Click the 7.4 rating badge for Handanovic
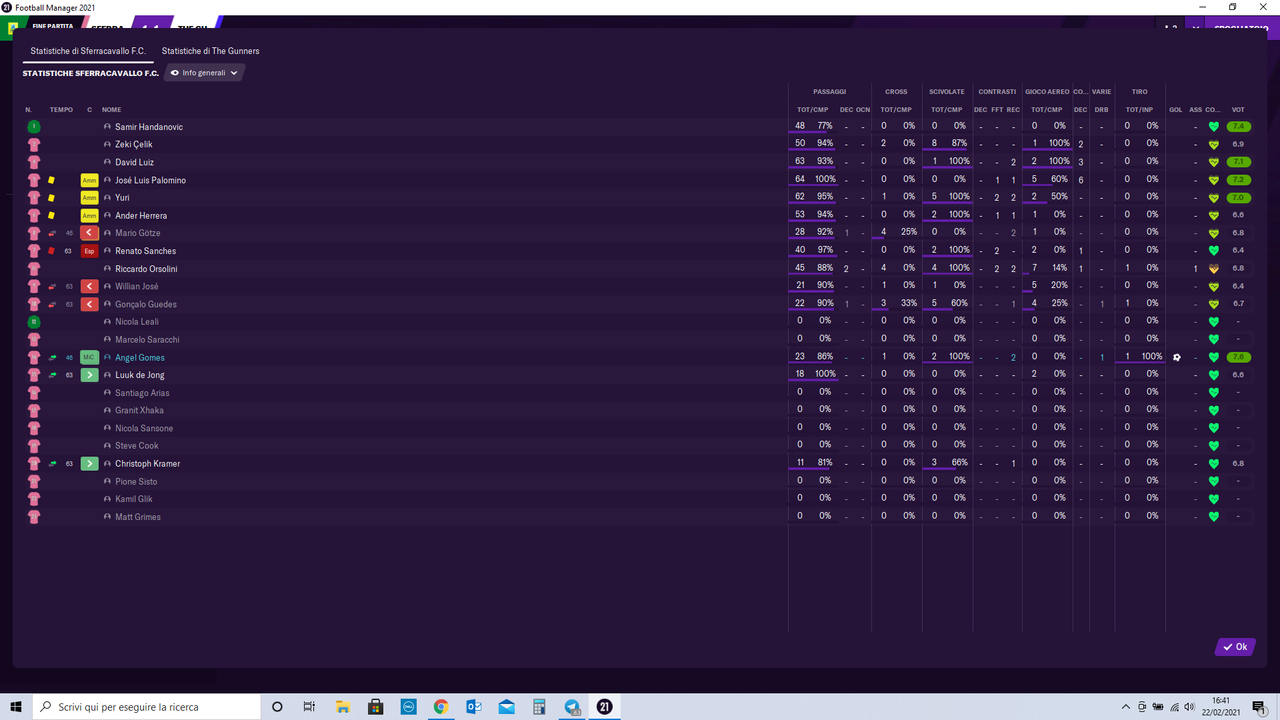Screen dimensions: 1280x720 pos(1239,127)
